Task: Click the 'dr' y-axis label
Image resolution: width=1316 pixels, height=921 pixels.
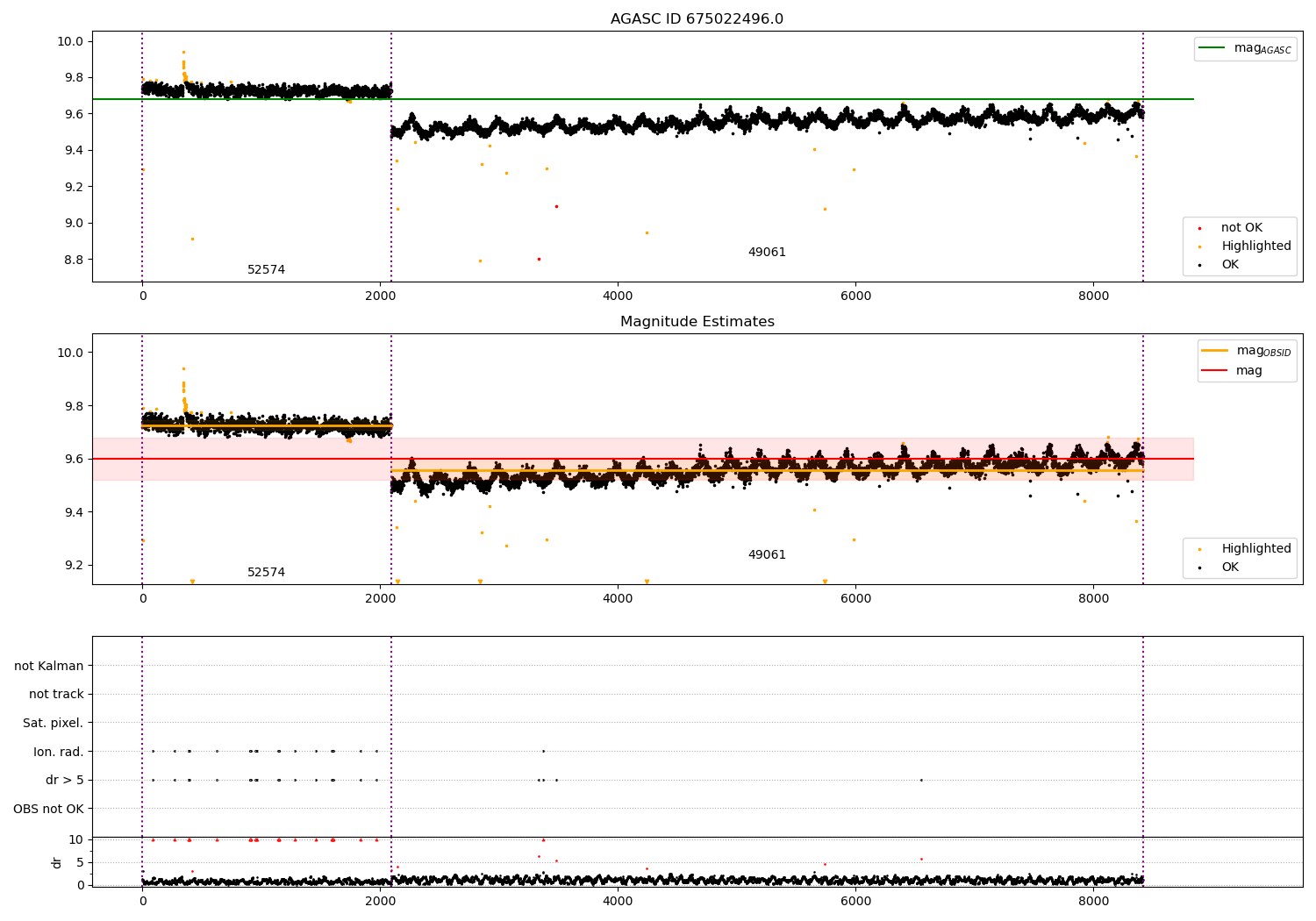Action: [57, 862]
